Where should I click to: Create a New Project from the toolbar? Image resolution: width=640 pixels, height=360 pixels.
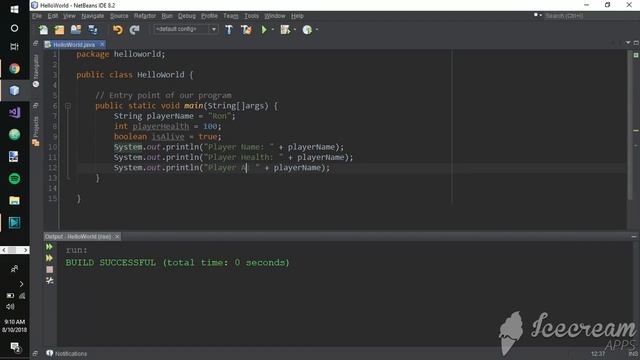tap(60, 29)
